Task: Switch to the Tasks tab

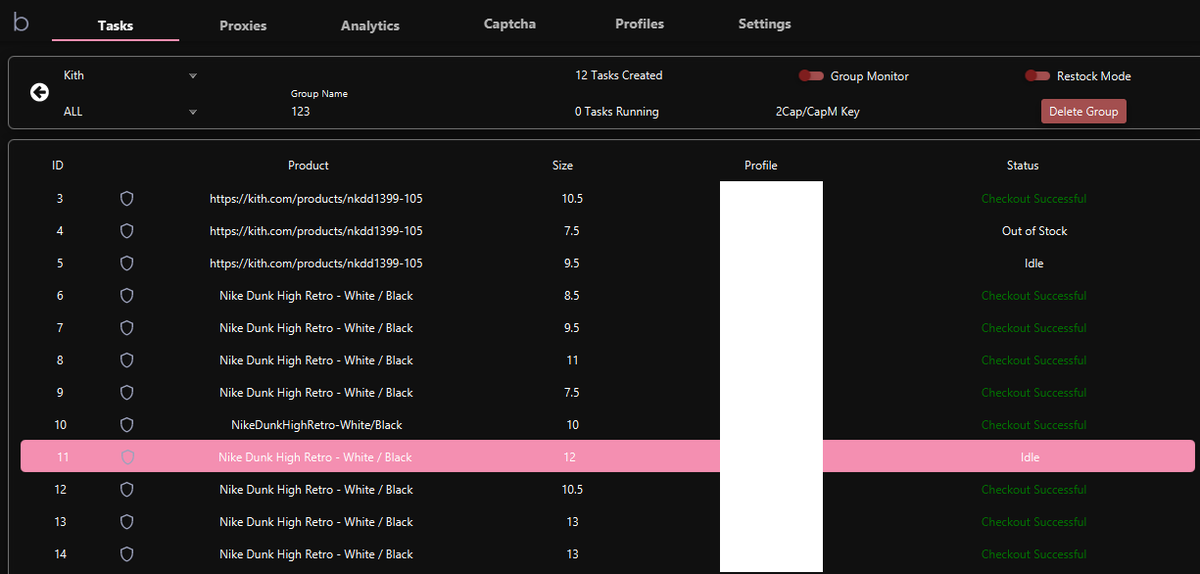Action: coord(116,26)
